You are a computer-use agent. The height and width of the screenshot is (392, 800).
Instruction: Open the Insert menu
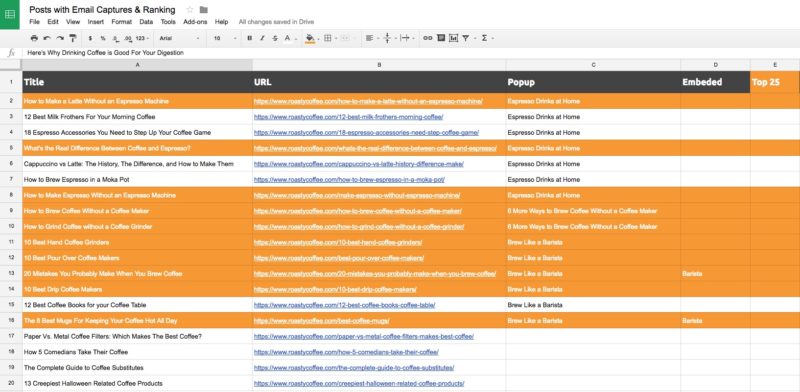(95, 22)
